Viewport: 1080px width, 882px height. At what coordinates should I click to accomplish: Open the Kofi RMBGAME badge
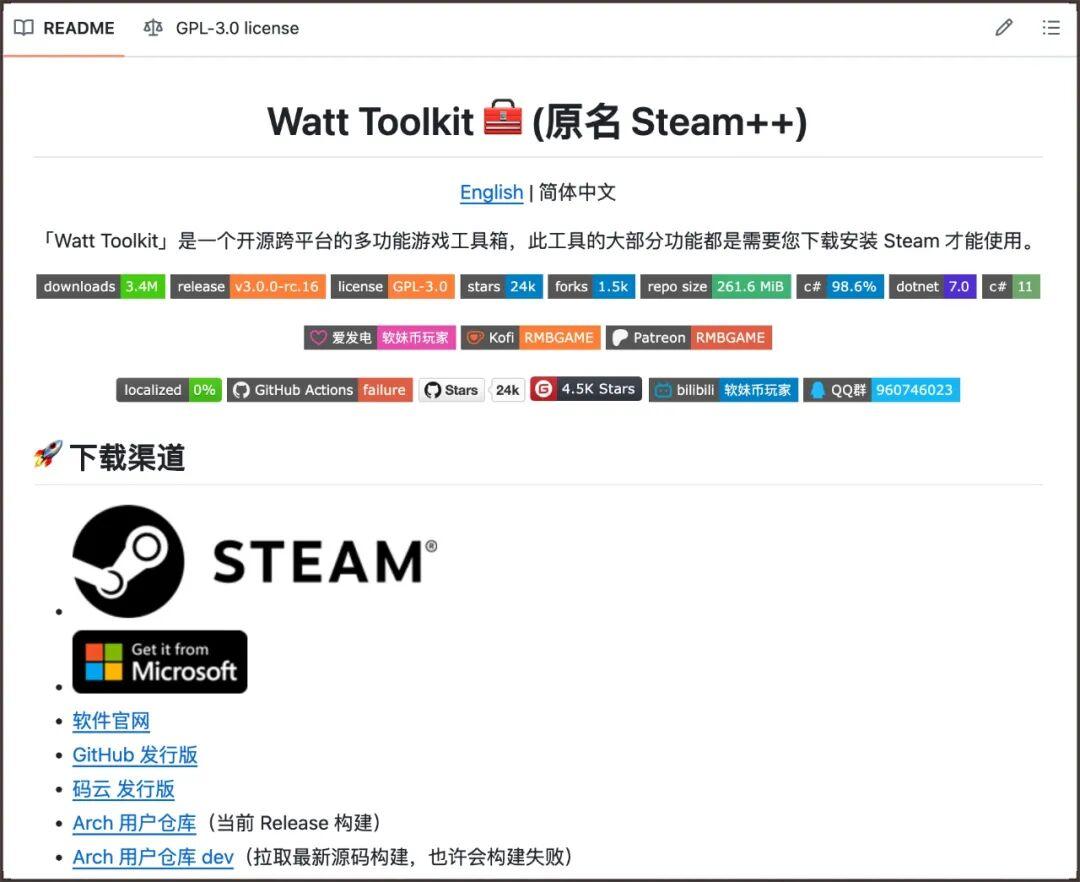(x=530, y=338)
